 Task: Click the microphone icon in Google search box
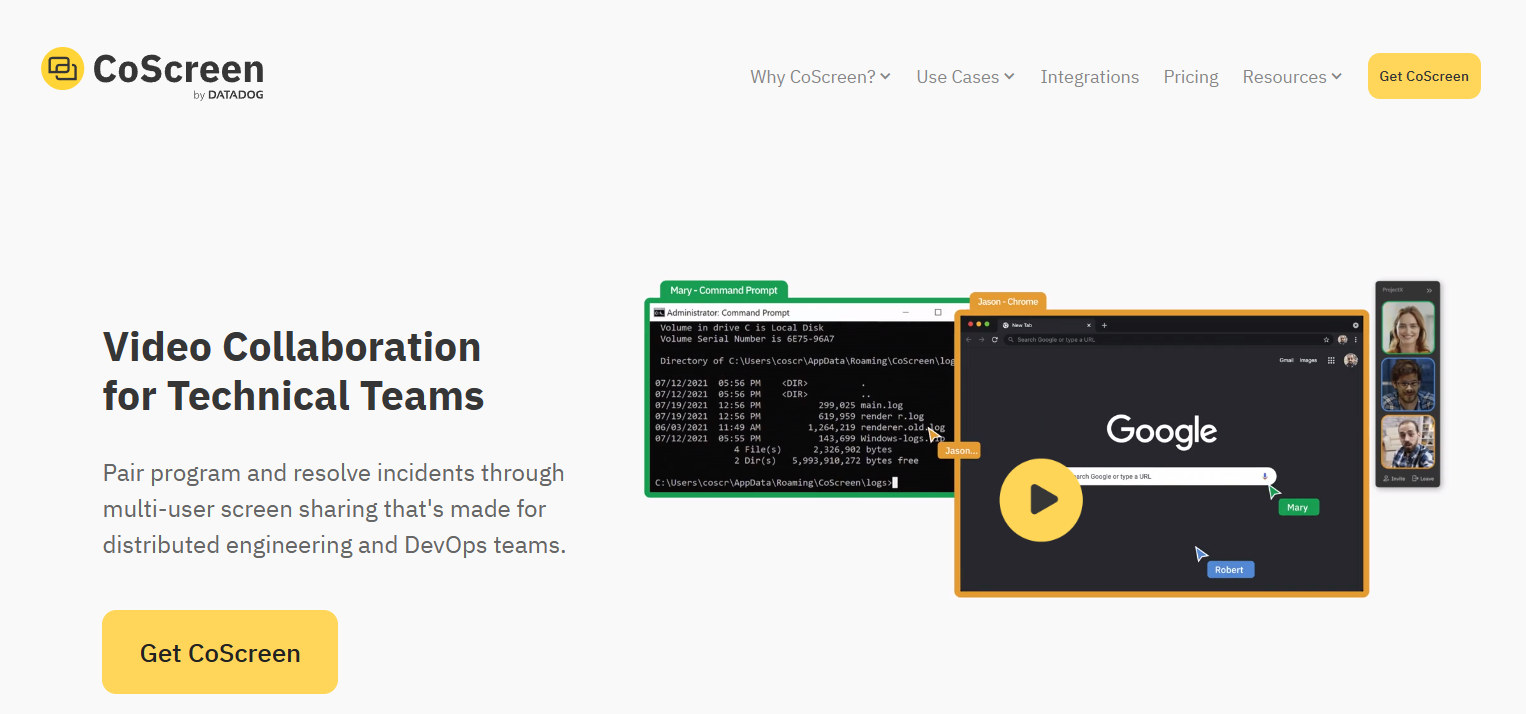1265,476
